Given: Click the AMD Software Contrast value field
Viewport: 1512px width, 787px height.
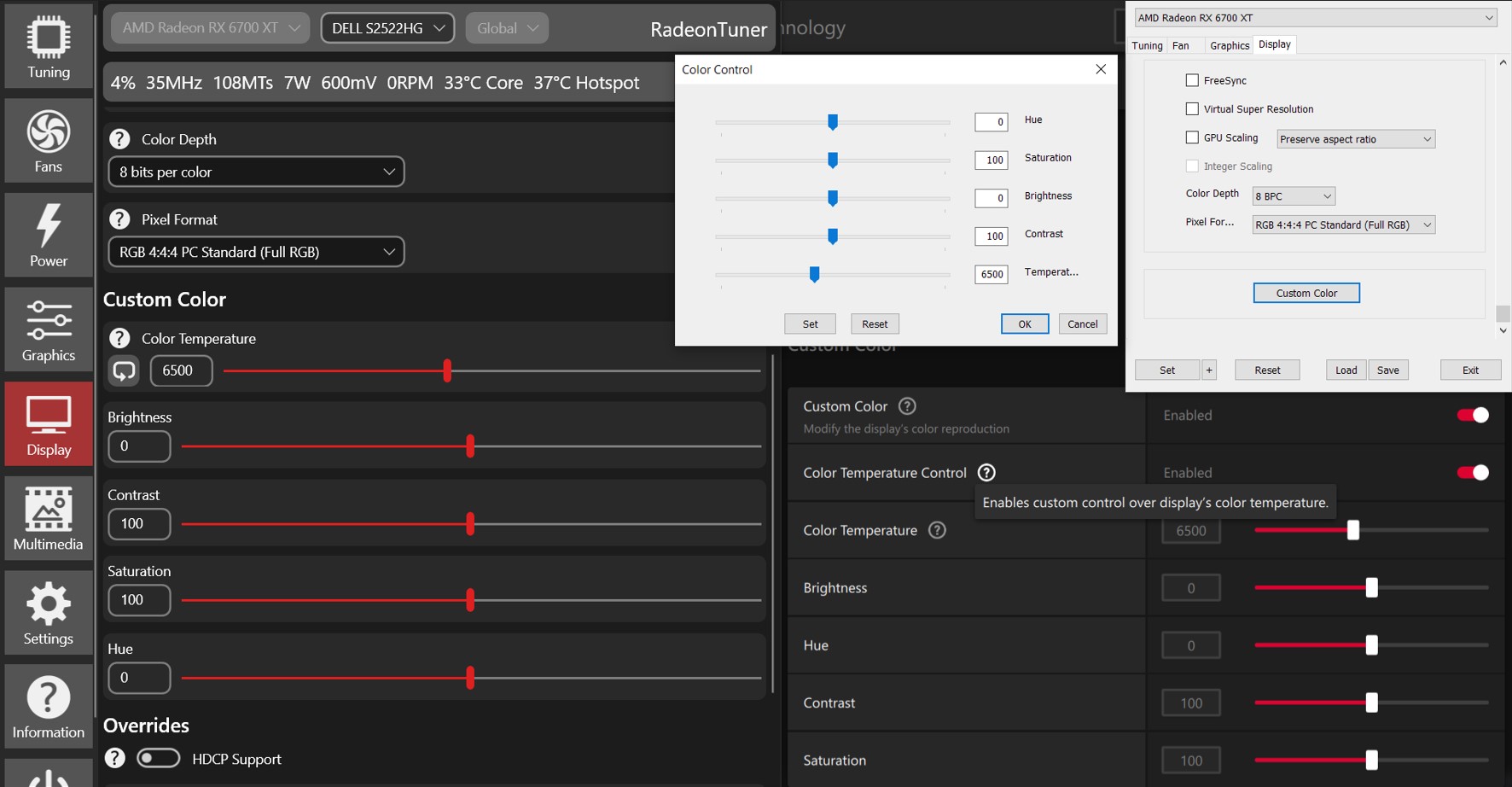Looking at the screenshot, I should [x=1191, y=702].
